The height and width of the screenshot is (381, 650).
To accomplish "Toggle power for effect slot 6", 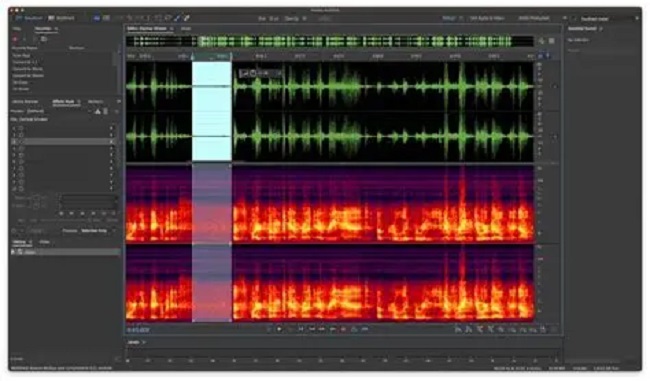I will pos(21,162).
